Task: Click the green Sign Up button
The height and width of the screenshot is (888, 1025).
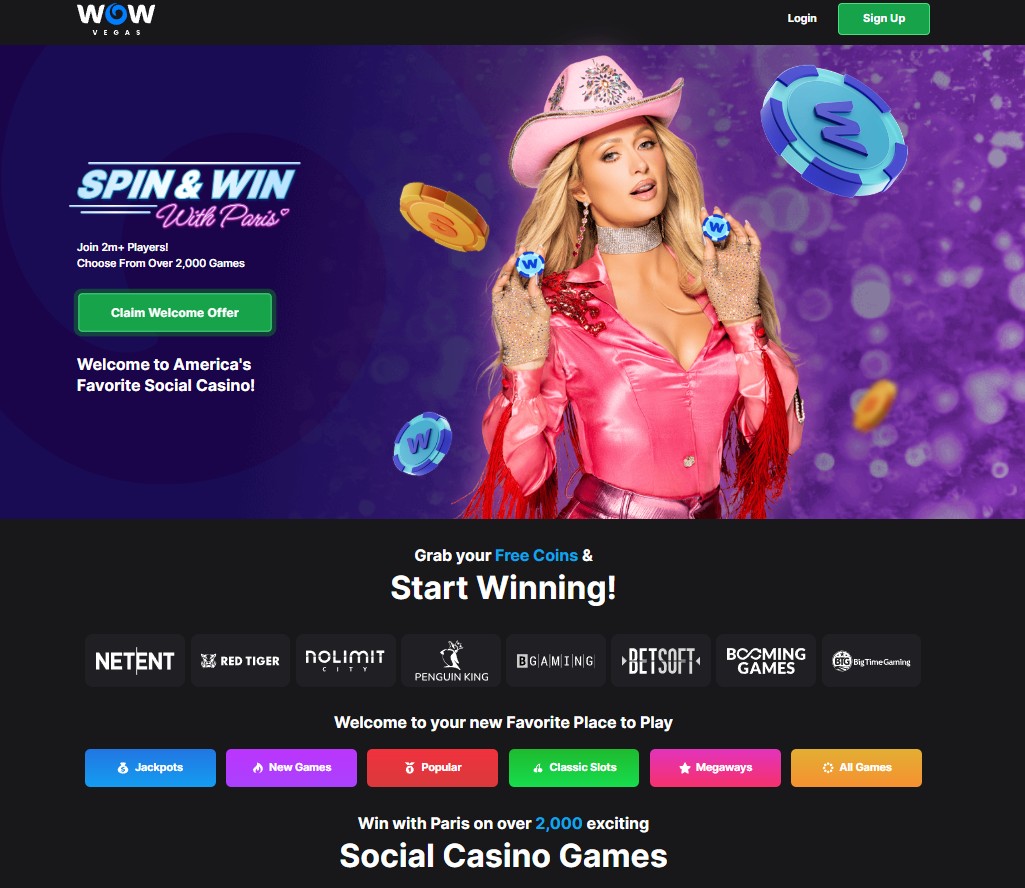Action: pos(884,18)
